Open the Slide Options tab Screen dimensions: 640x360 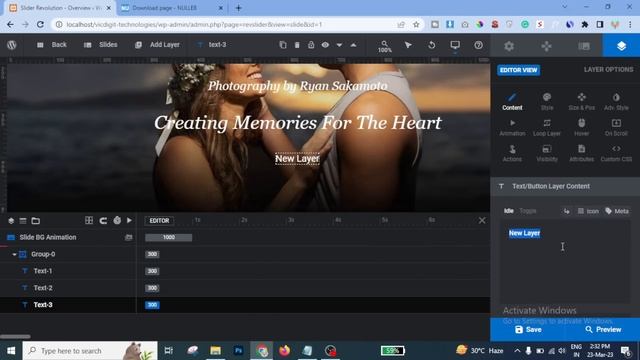point(584,46)
